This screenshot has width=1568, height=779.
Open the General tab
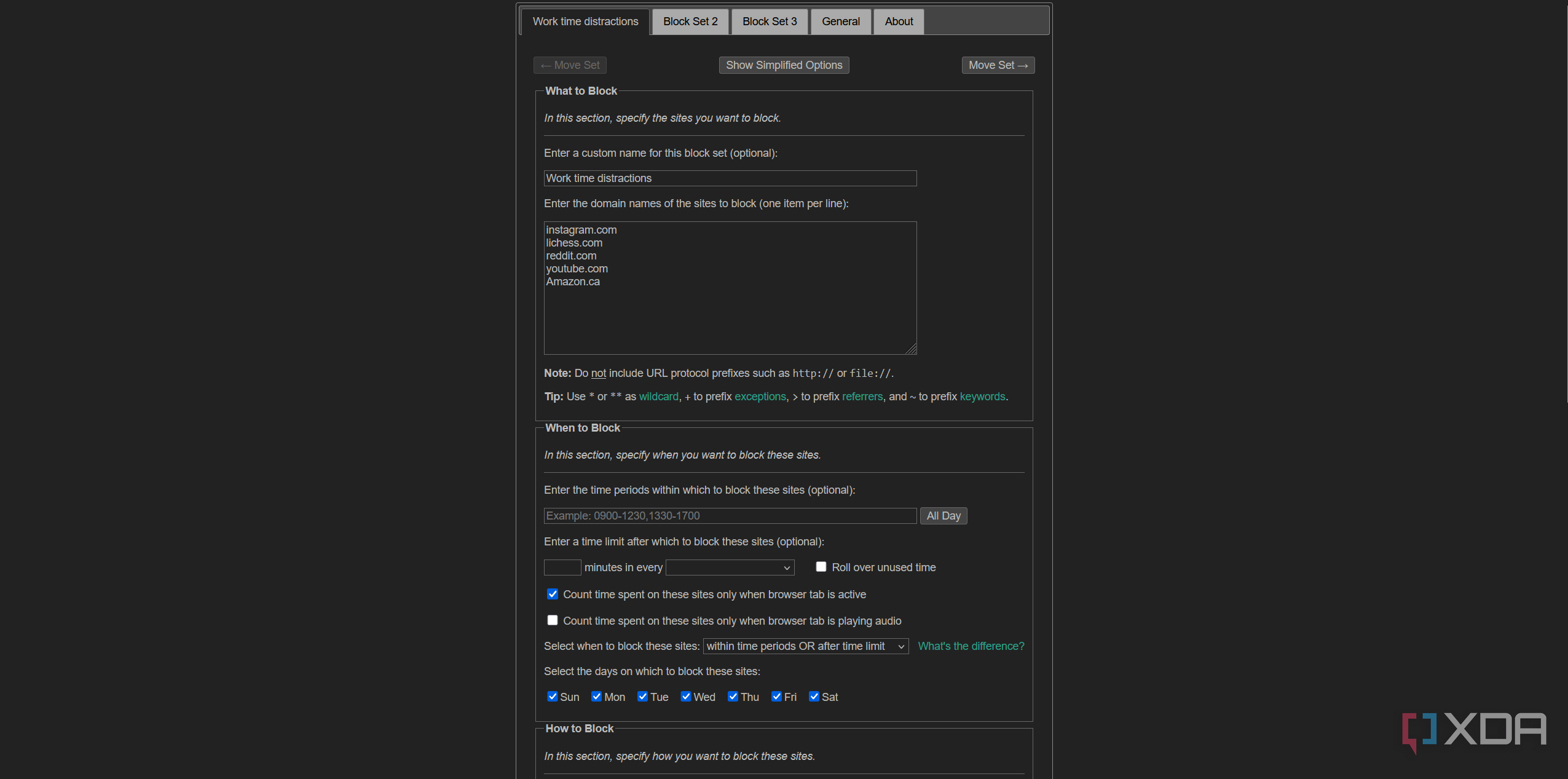[840, 22]
